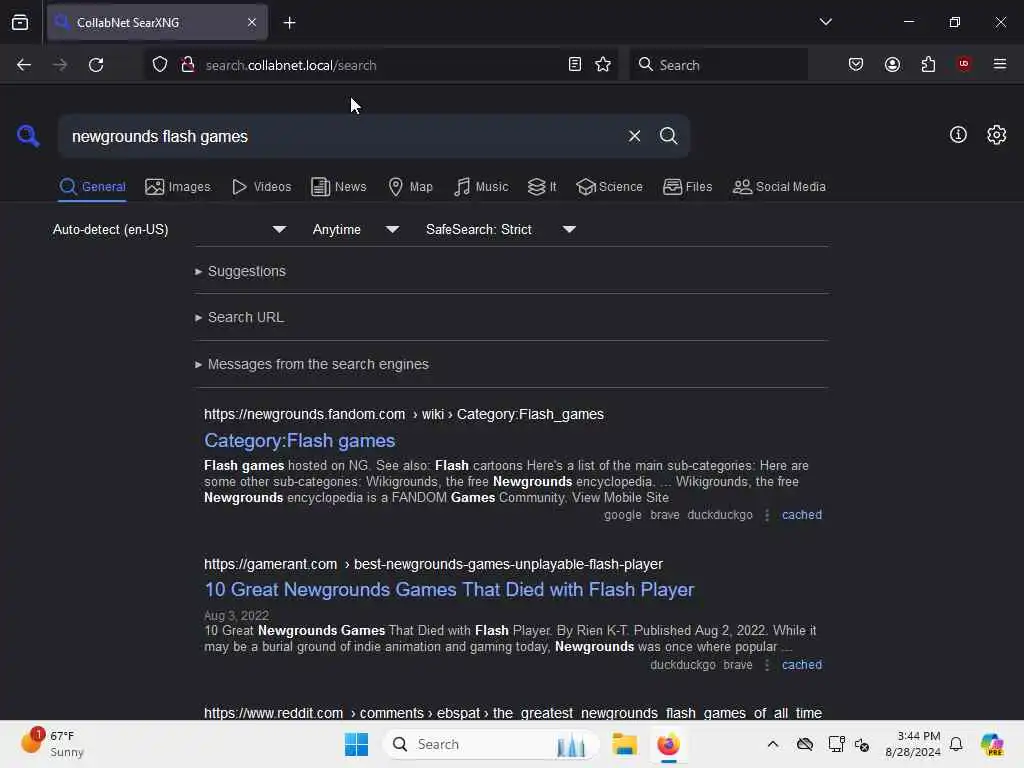This screenshot has width=1024, height=768.
Task: Switch to Social Media category
Action: tap(779, 187)
